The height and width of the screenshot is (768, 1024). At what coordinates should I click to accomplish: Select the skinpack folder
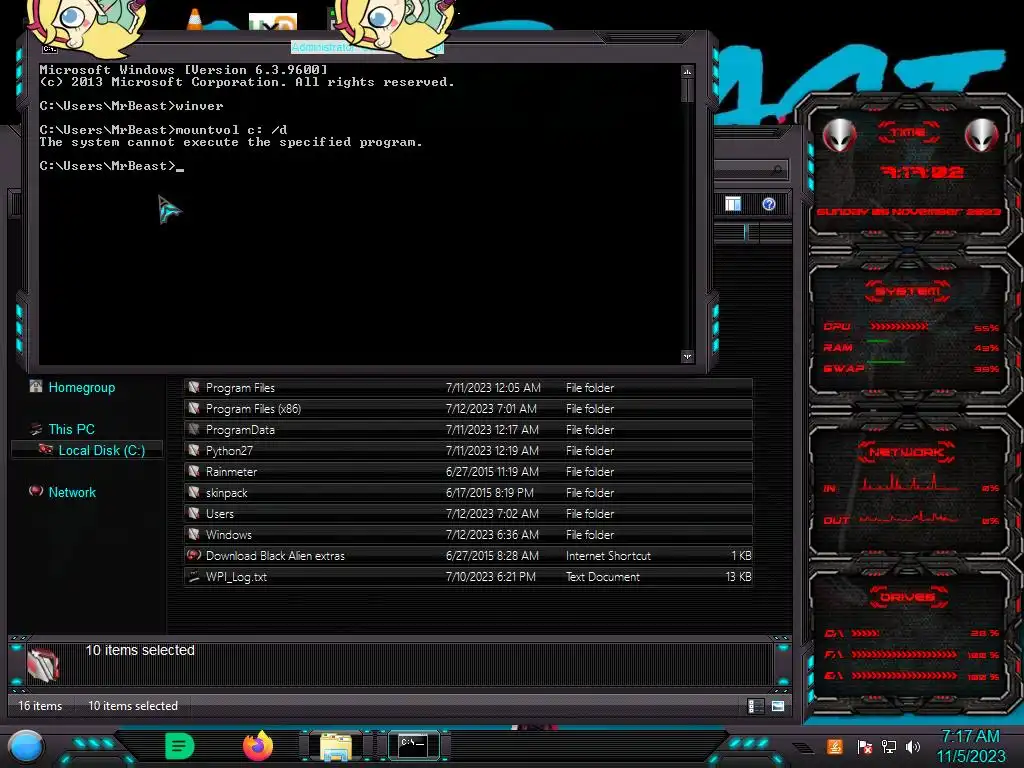click(468, 492)
